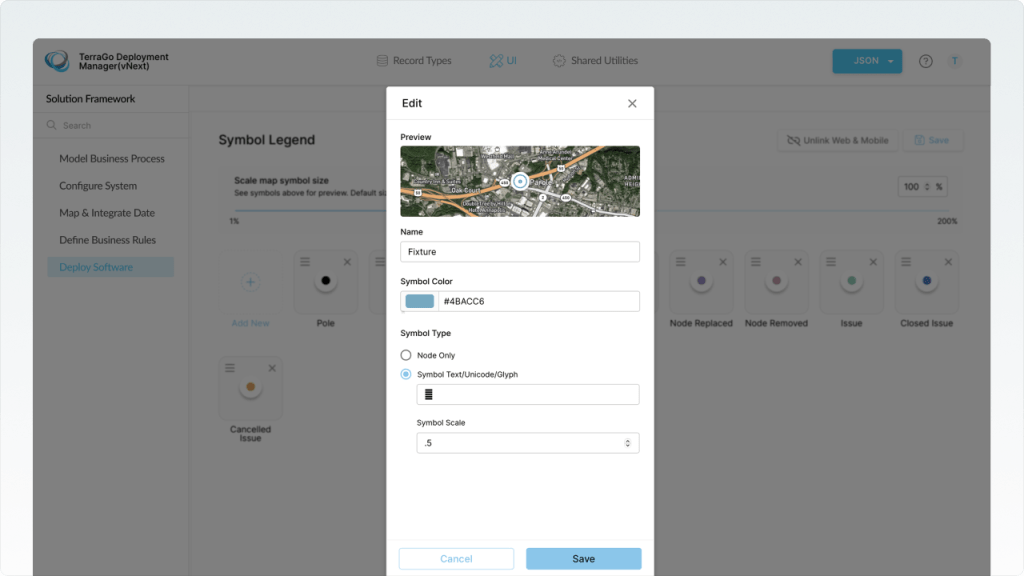
Task: Adjust the Symbol Scale stepper arrows
Action: pos(627,443)
